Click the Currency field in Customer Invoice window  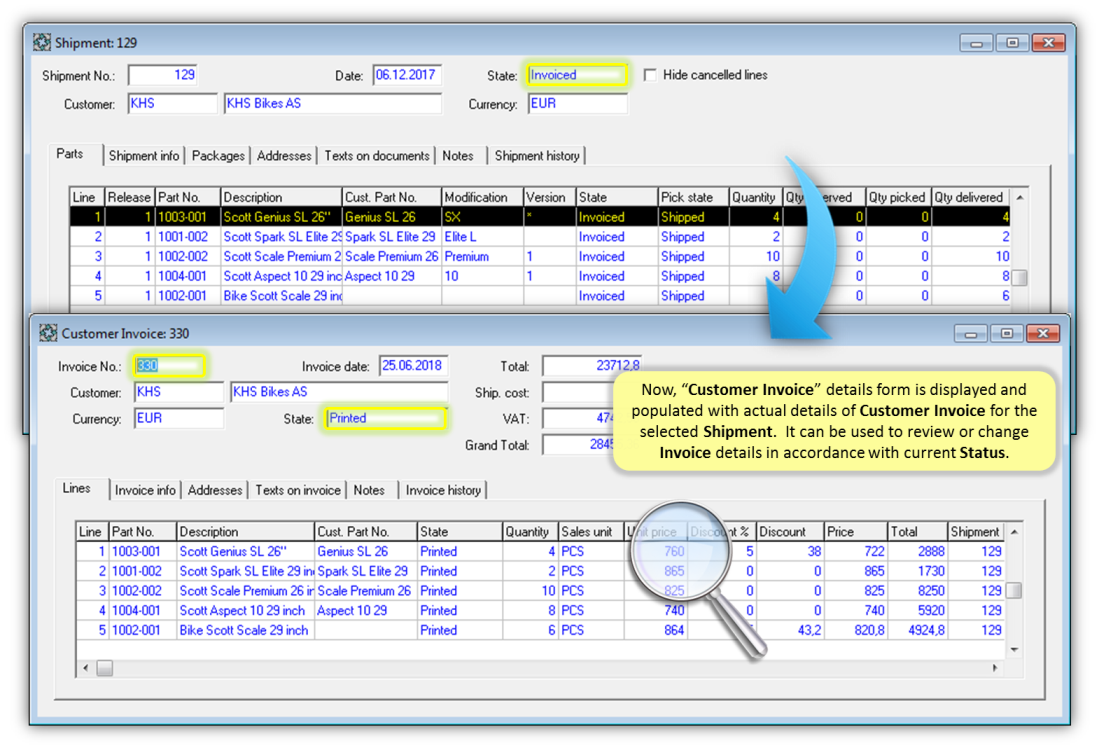[x=179, y=419]
